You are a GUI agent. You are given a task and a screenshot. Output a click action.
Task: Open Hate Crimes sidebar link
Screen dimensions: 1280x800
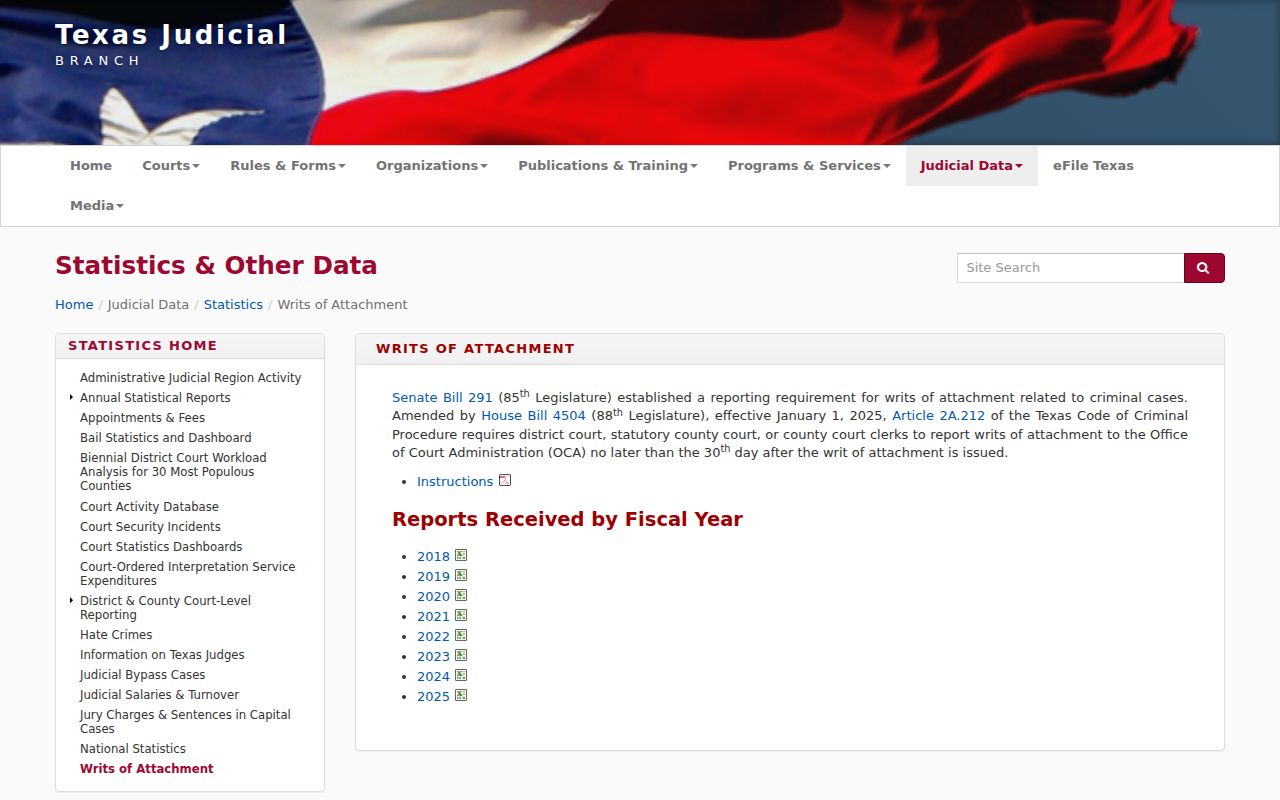tap(116, 635)
